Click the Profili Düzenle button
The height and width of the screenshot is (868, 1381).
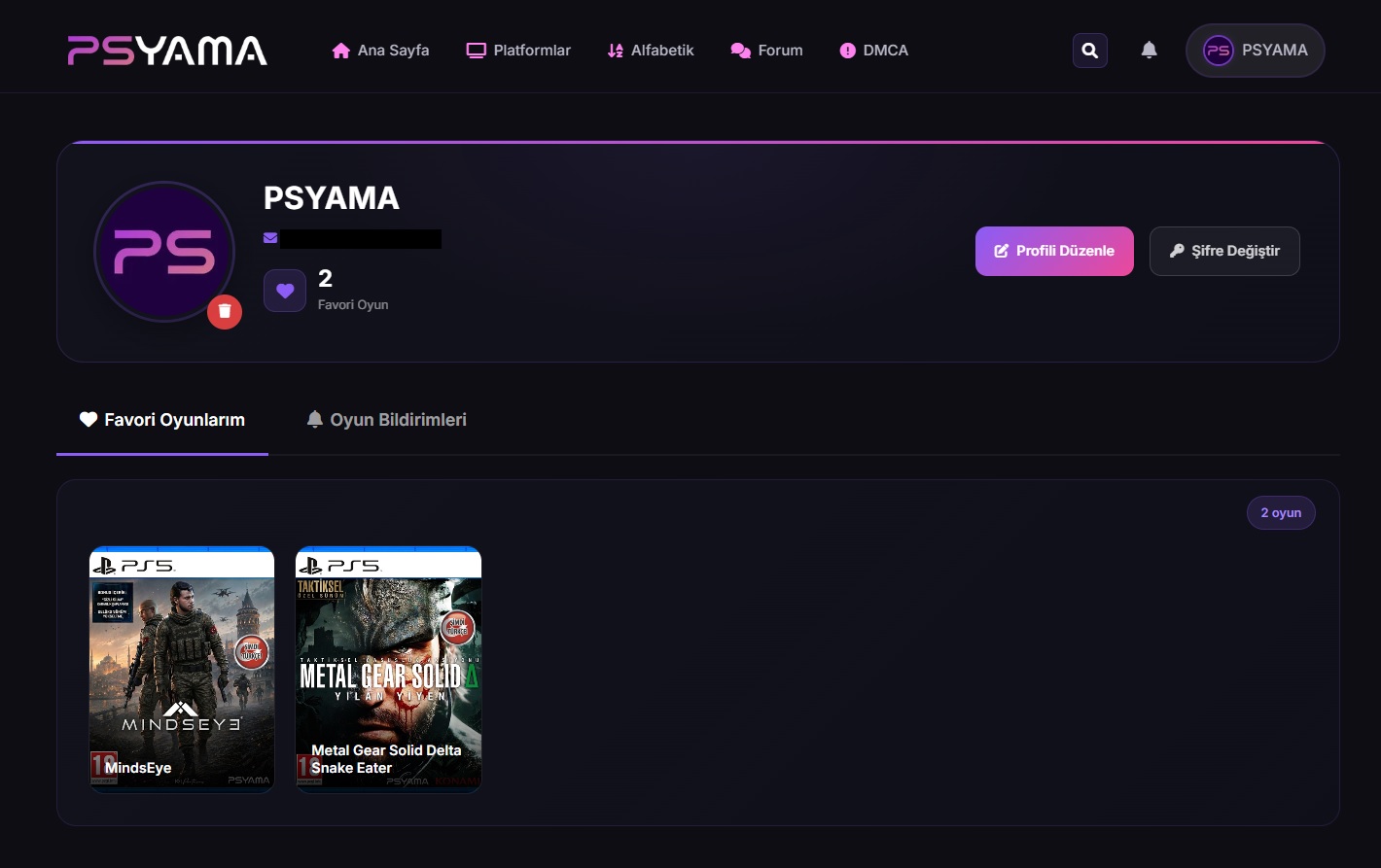coord(1054,251)
